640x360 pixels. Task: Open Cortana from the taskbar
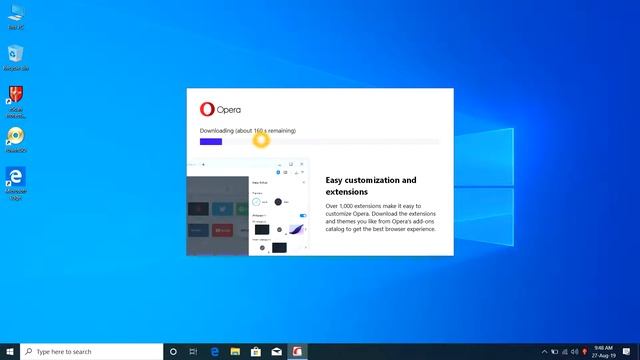(x=173, y=351)
